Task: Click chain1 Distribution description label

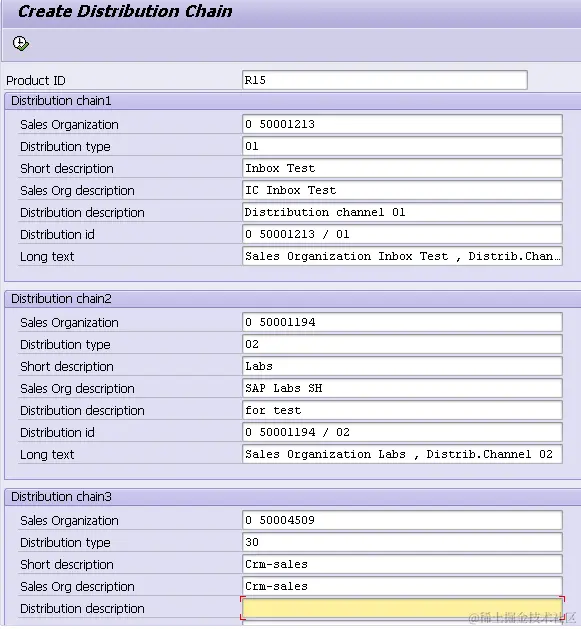Action: 82,213
